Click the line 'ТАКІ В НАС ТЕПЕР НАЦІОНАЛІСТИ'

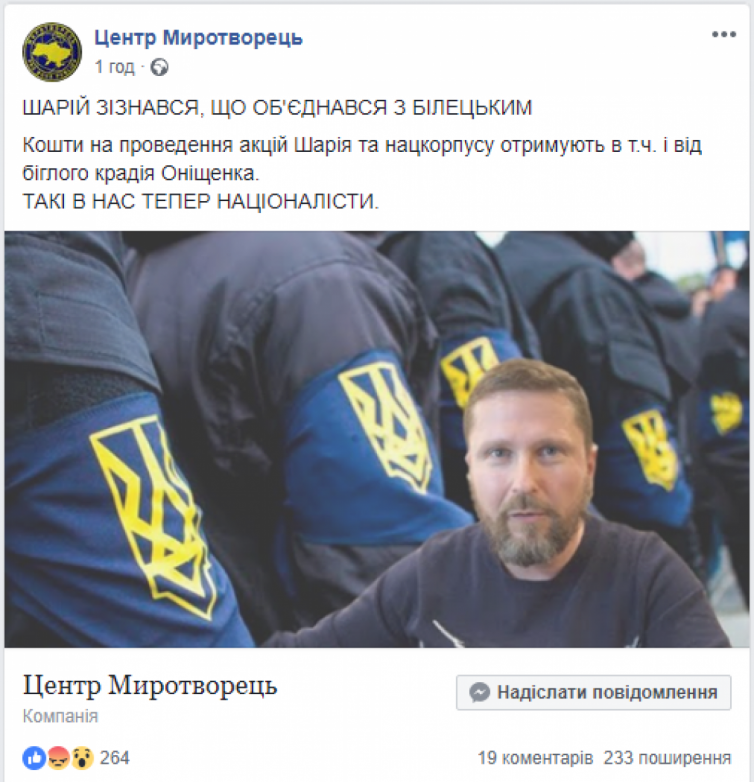[201, 201]
